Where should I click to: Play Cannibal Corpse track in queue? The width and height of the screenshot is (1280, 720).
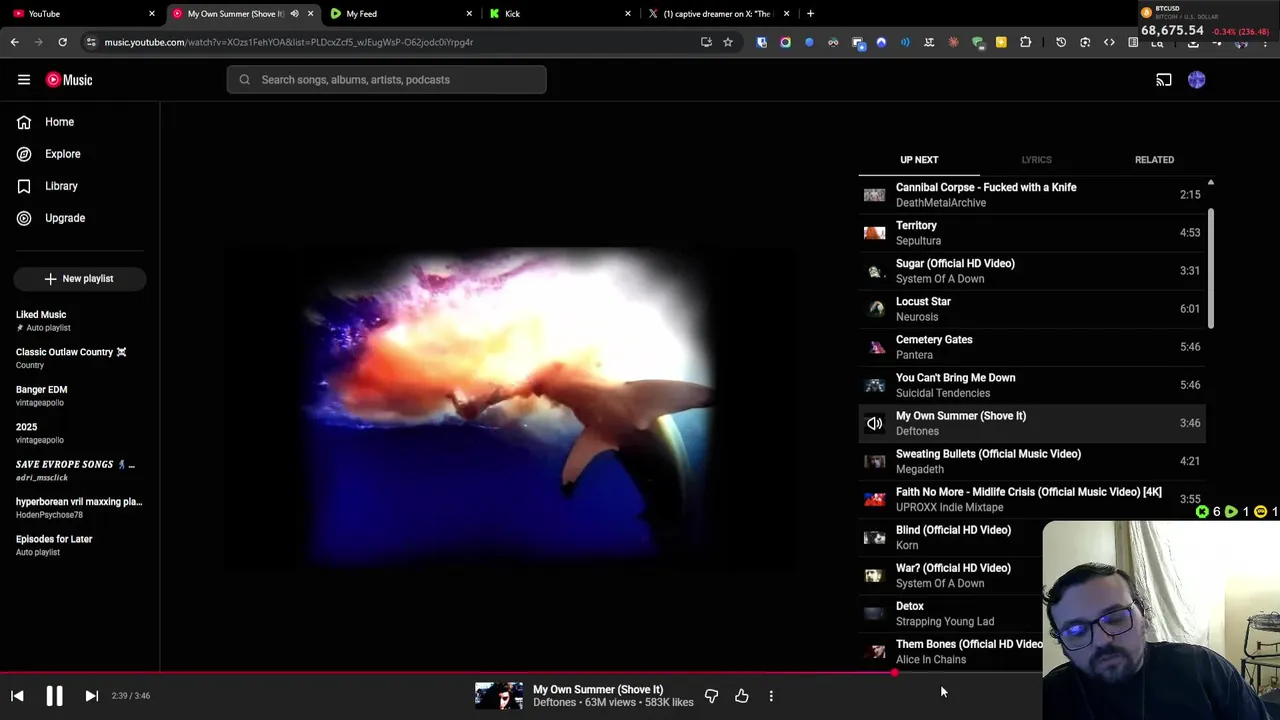[x=1032, y=195]
